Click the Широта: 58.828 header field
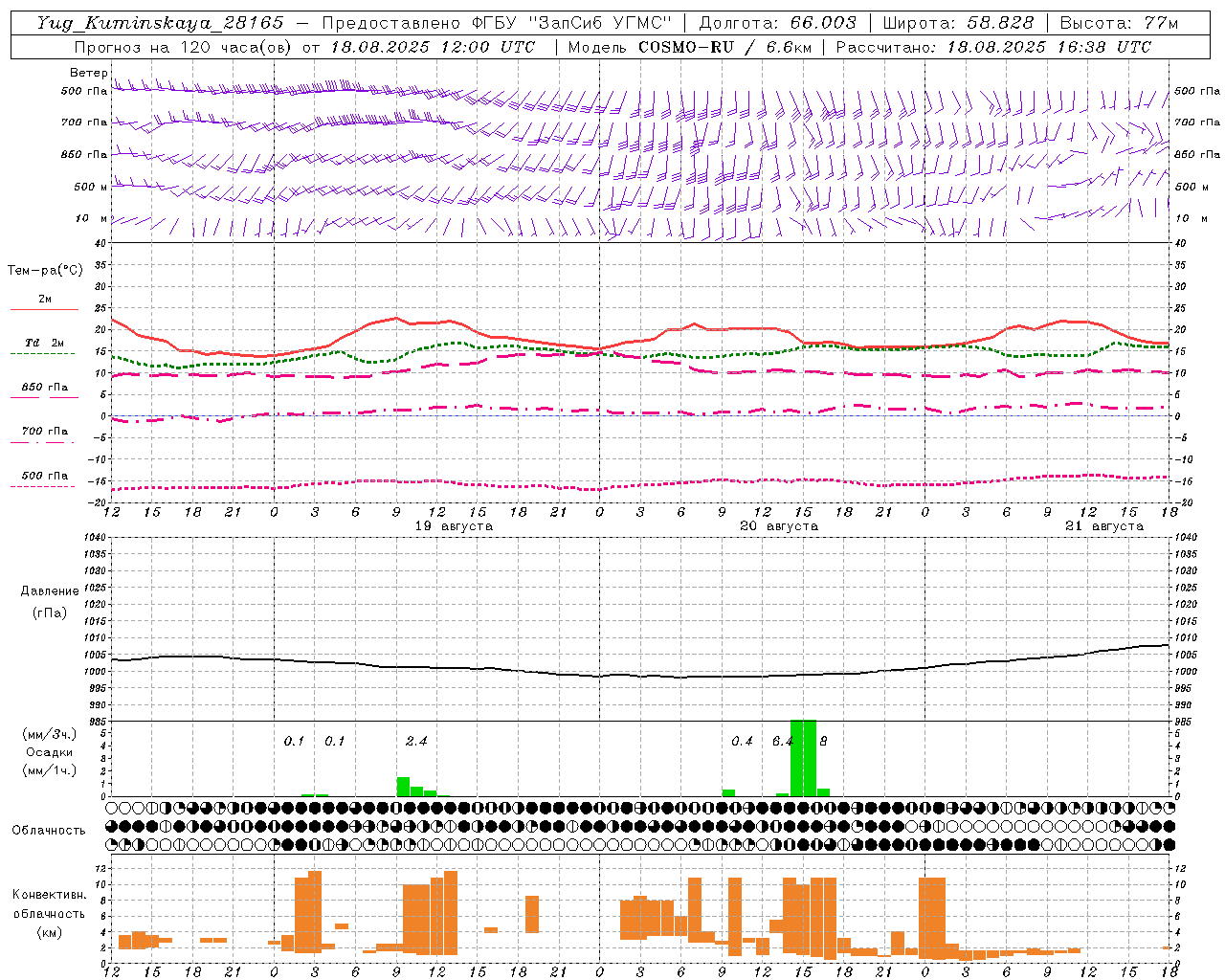 [958, 23]
